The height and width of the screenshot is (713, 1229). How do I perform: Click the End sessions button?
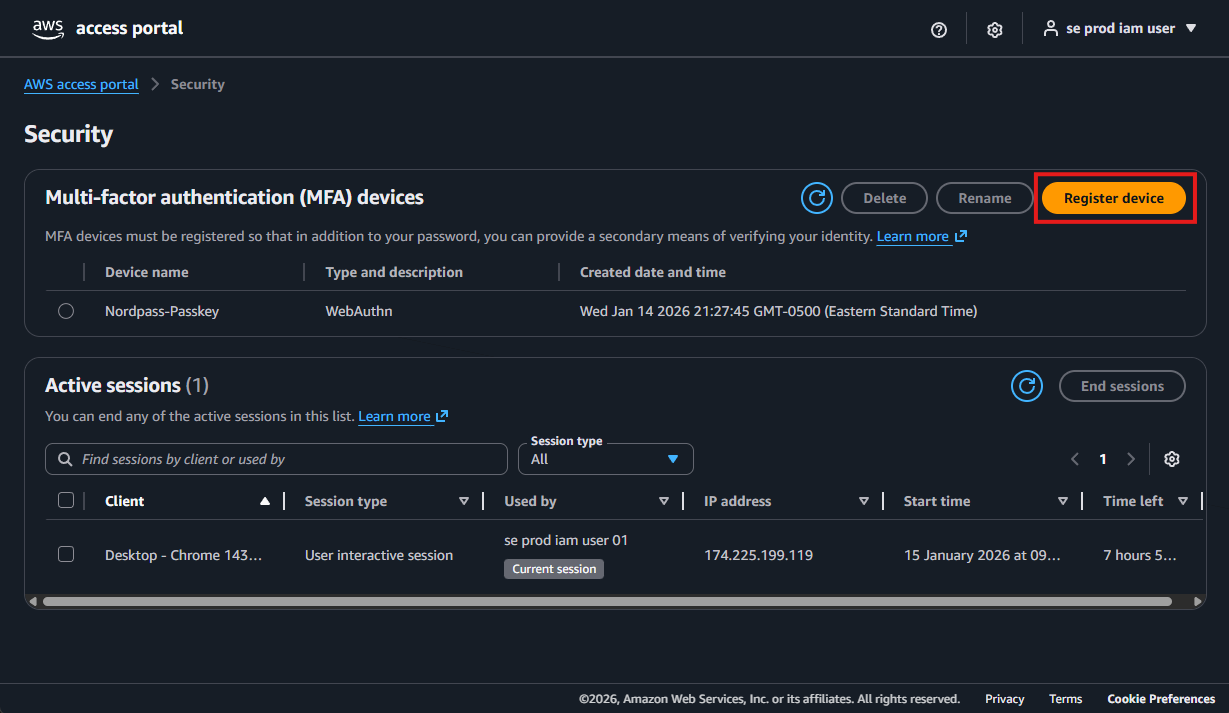click(x=1122, y=386)
